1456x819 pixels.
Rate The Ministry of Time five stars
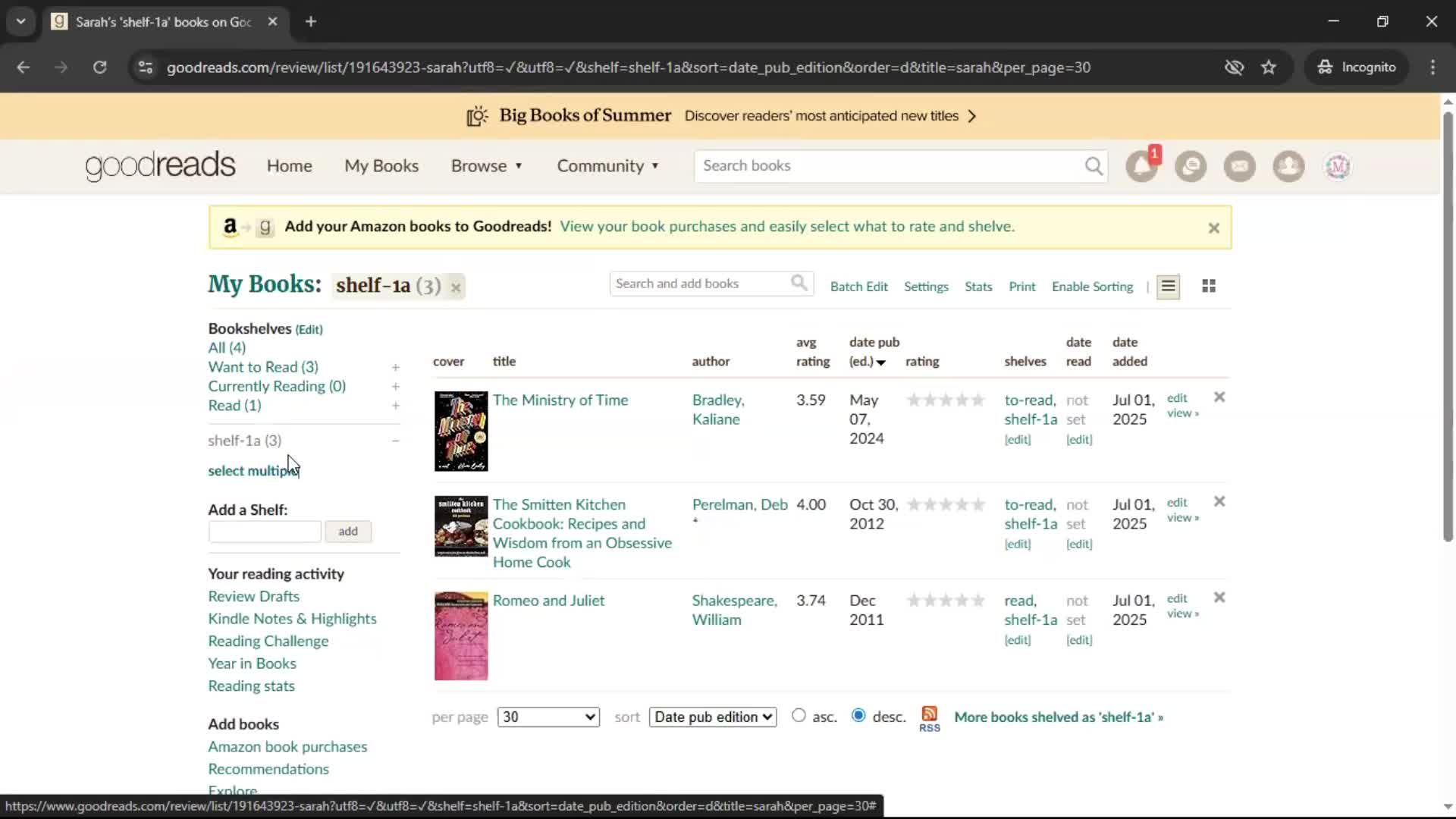[x=978, y=400]
